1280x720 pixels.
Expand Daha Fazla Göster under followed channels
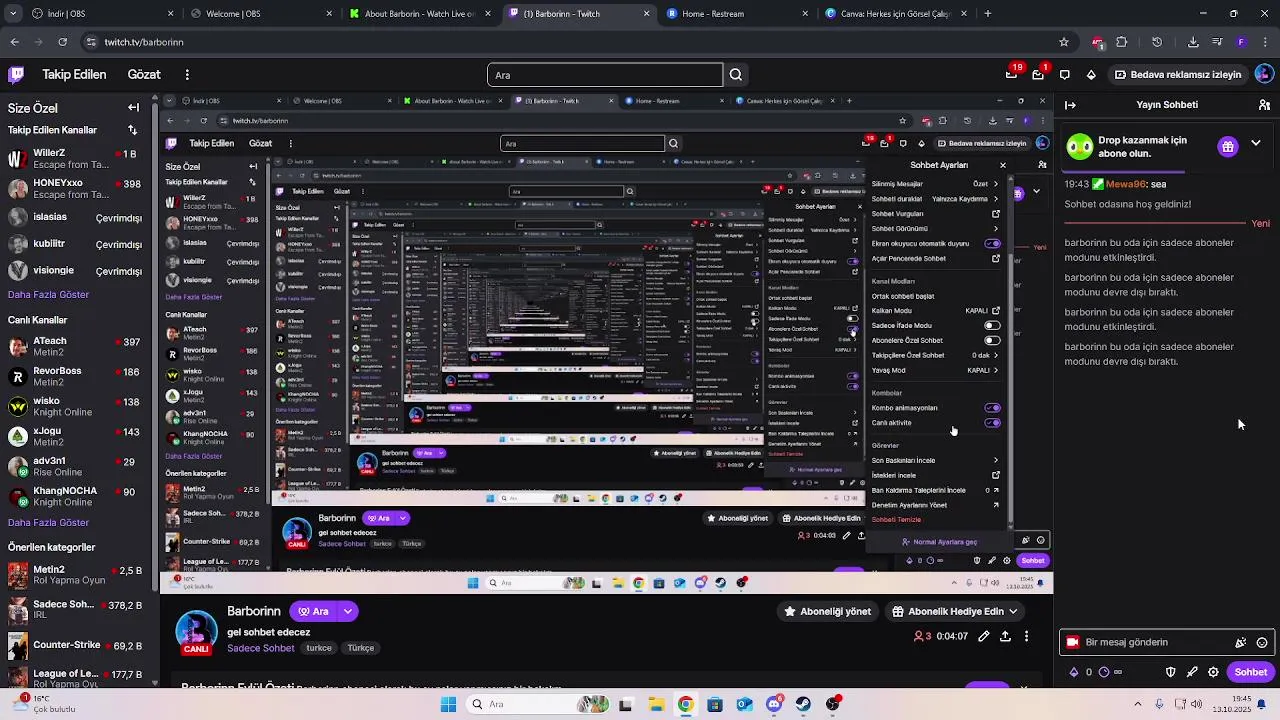[x=48, y=295]
